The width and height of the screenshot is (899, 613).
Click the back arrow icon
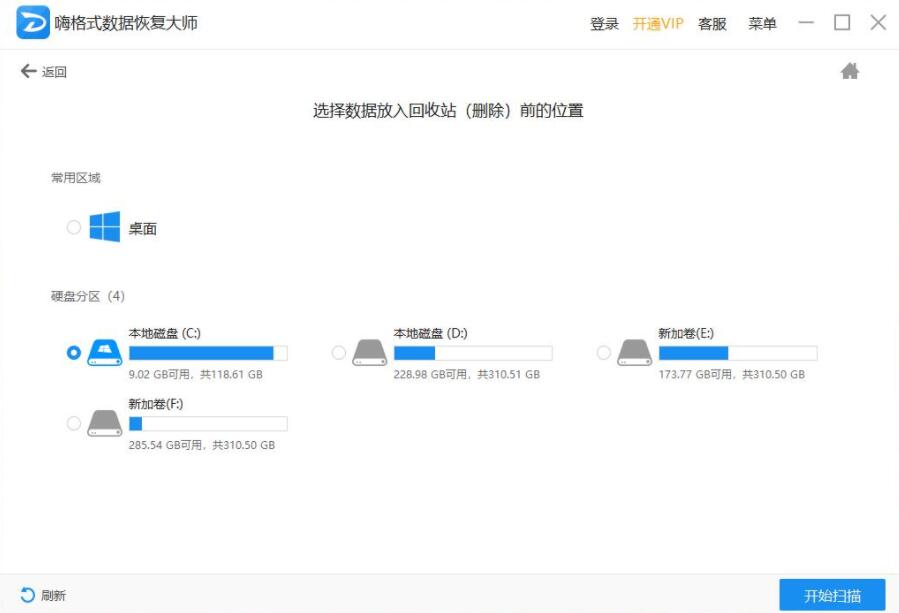29,71
